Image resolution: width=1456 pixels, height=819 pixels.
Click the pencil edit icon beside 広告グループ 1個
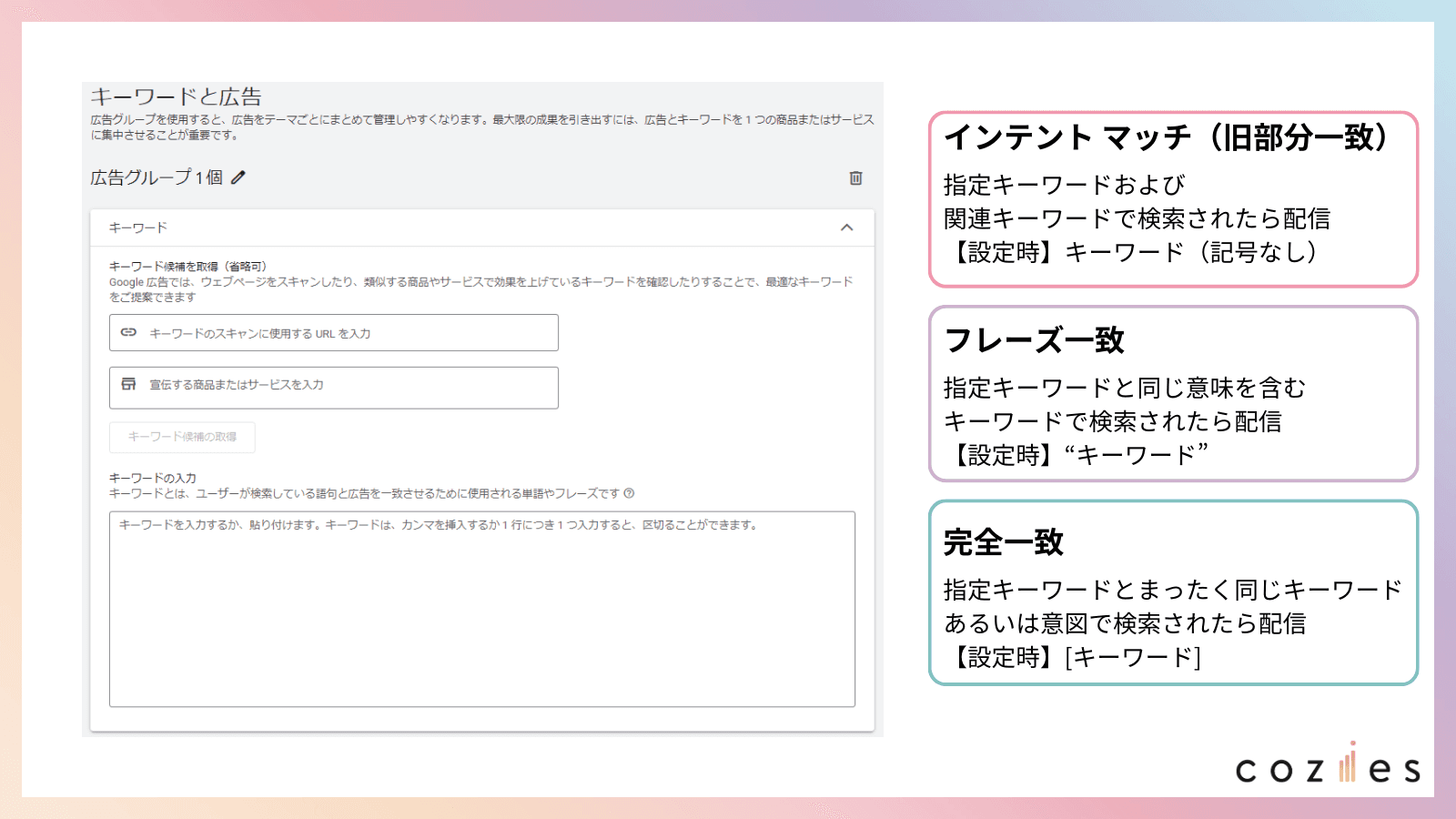click(238, 177)
